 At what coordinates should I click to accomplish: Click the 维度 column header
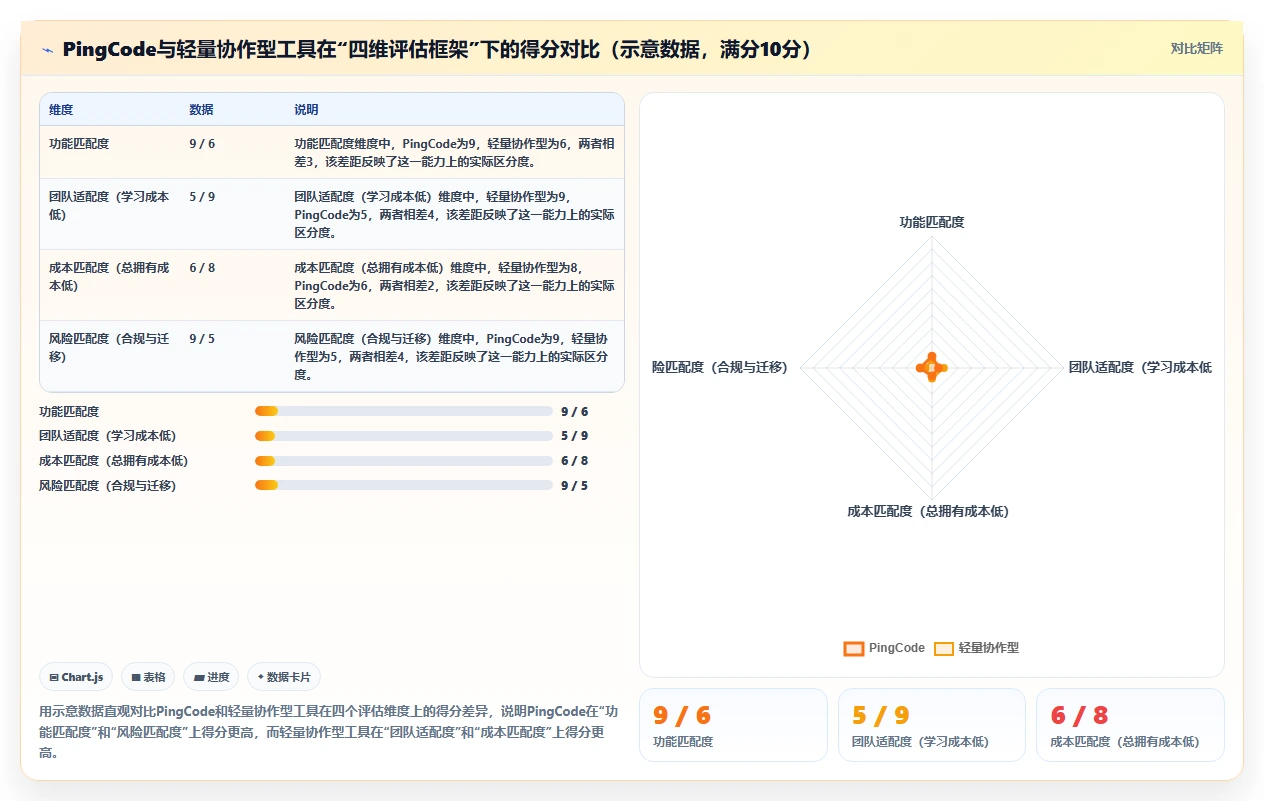[61, 109]
